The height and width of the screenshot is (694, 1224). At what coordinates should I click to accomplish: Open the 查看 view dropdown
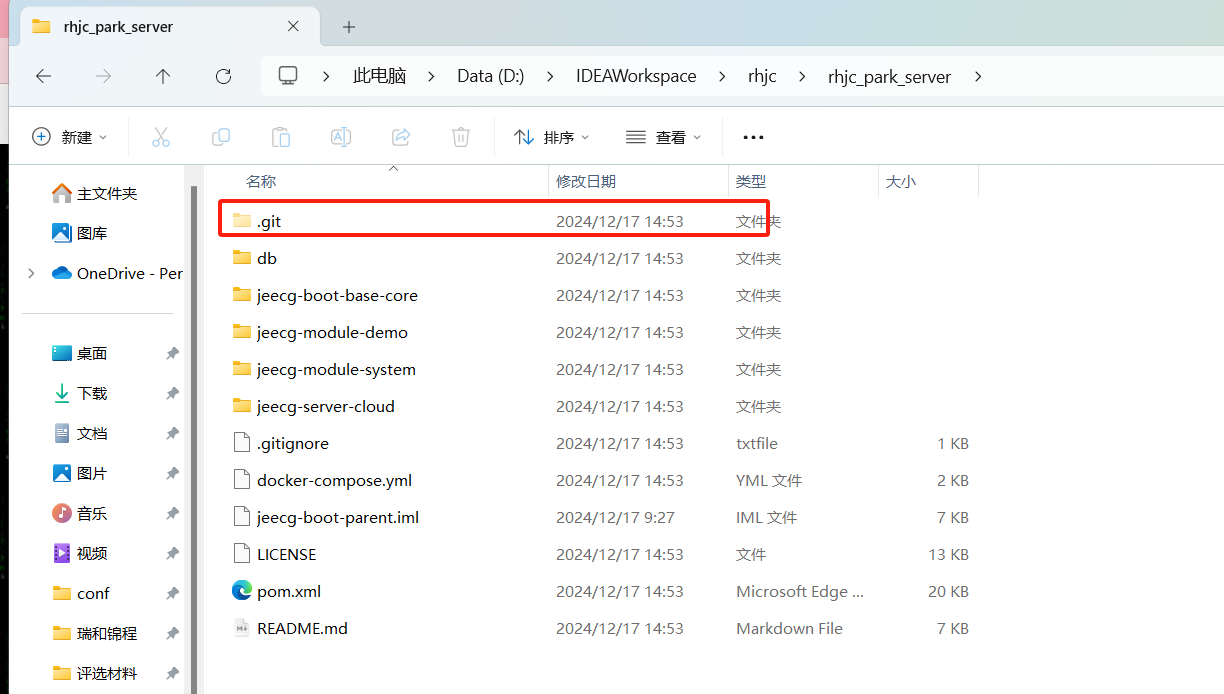[x=664, y=137]
